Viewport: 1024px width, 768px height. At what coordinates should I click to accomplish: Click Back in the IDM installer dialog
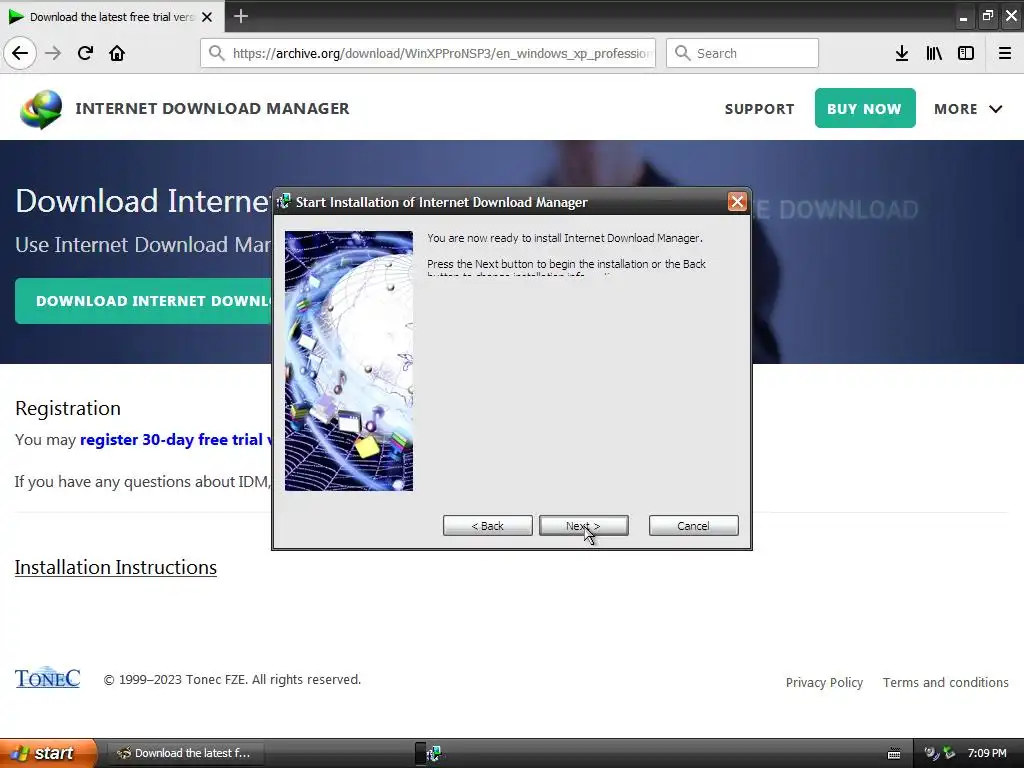tap(488, 526)
